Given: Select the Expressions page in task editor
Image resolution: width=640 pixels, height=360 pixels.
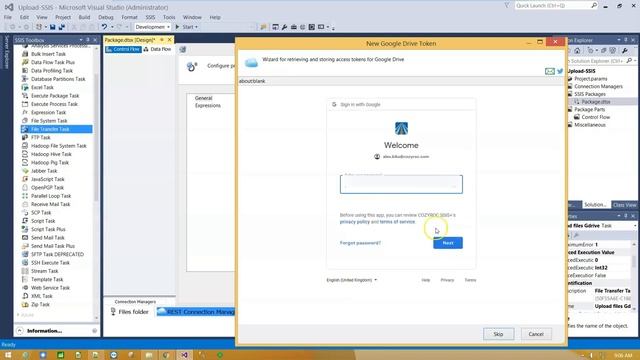Looking at the screenshot, I should click(x=208, y=105).
